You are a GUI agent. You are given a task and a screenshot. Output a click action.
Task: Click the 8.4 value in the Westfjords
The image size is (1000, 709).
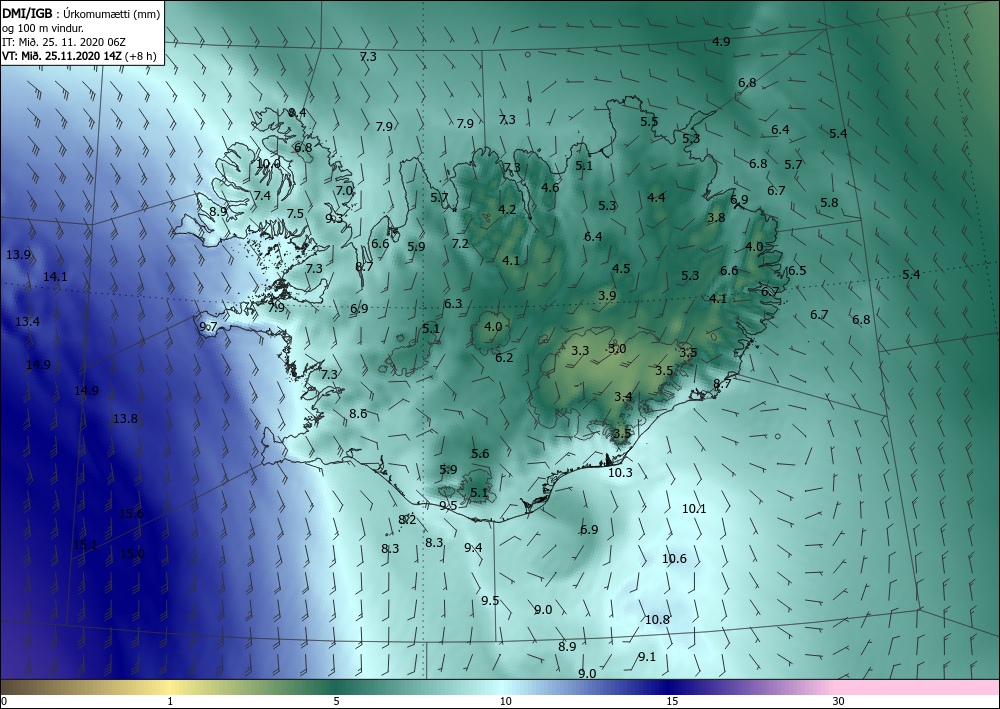pyautogui.click(x=297, y=113)
